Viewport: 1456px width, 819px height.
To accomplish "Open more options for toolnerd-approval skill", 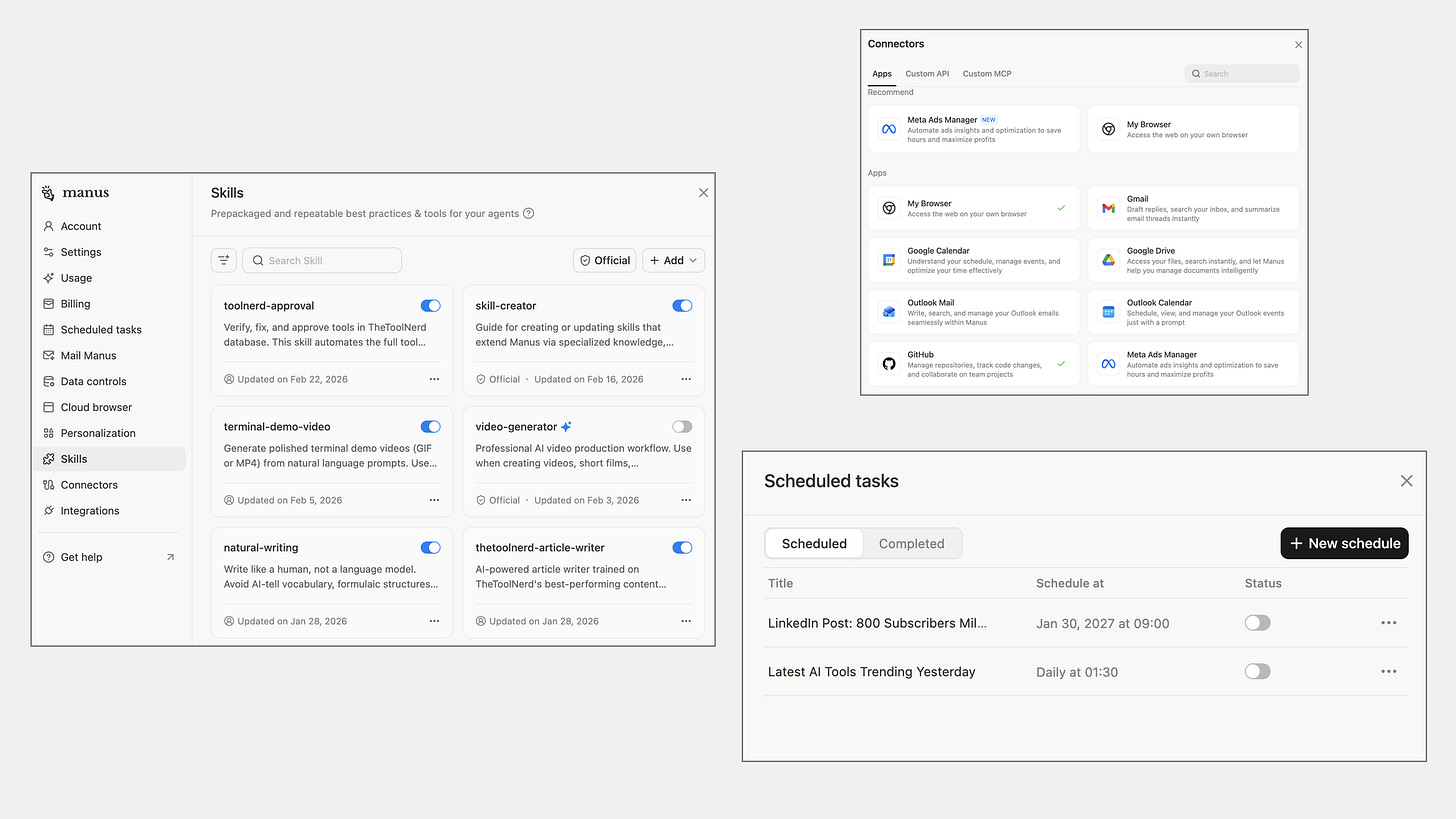I will click(x=434, y=379).
